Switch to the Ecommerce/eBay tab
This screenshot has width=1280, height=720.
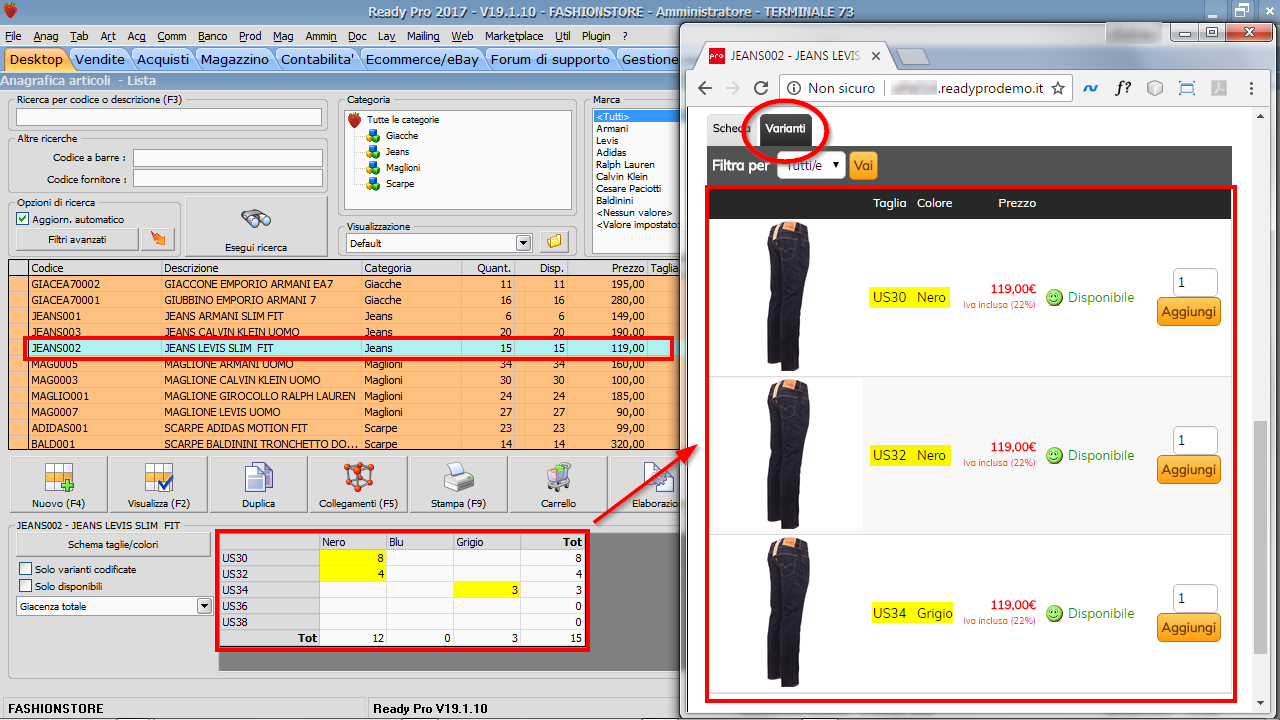coord(422,59)
